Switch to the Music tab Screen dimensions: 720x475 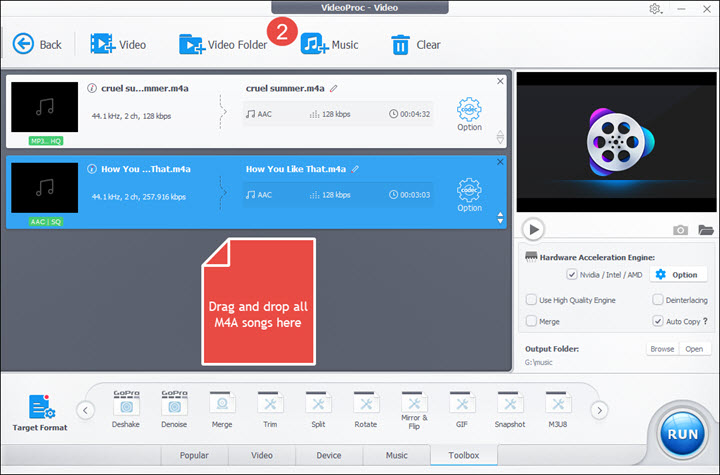397,455
